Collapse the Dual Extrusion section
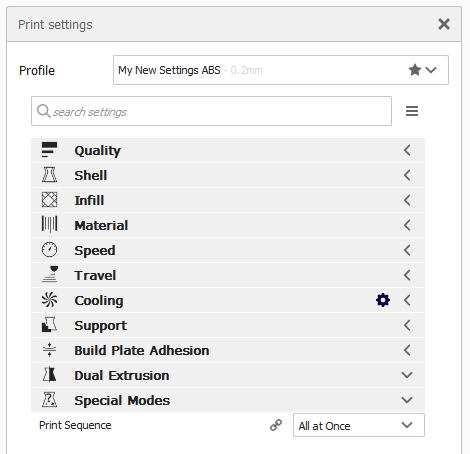This screenshot has width=470, height=454. click(407, 375)
